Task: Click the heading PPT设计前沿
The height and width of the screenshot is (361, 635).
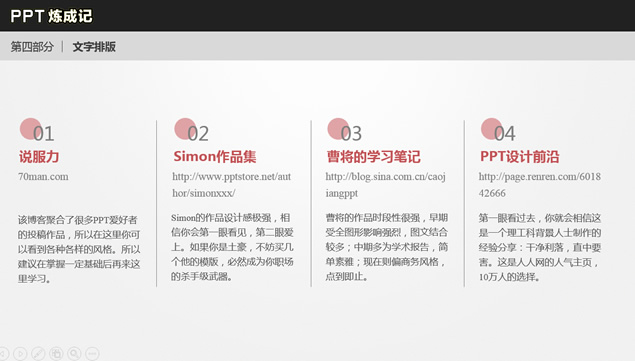Action: tap(520, 157)
